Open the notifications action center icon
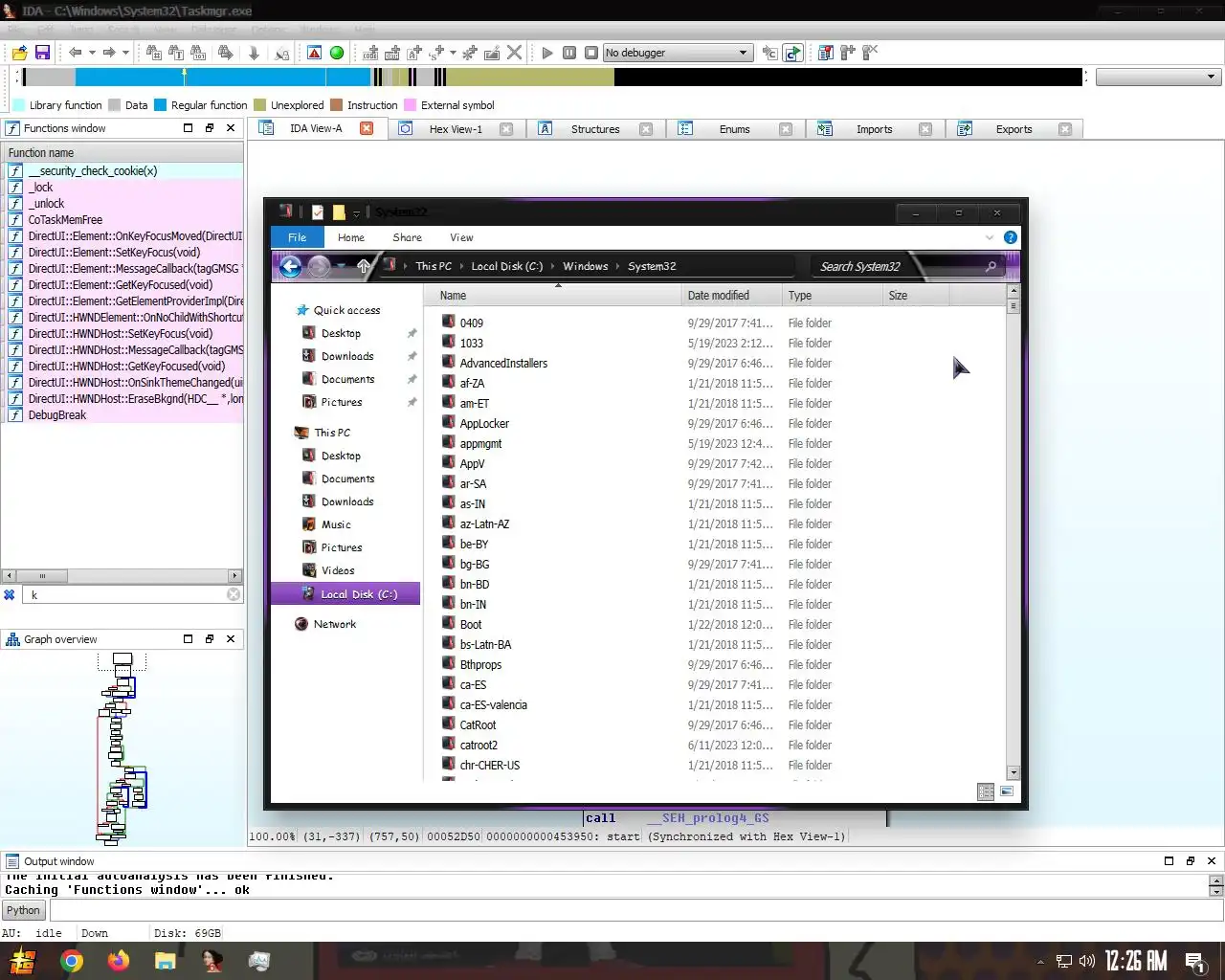 [x=1194, y=961]
